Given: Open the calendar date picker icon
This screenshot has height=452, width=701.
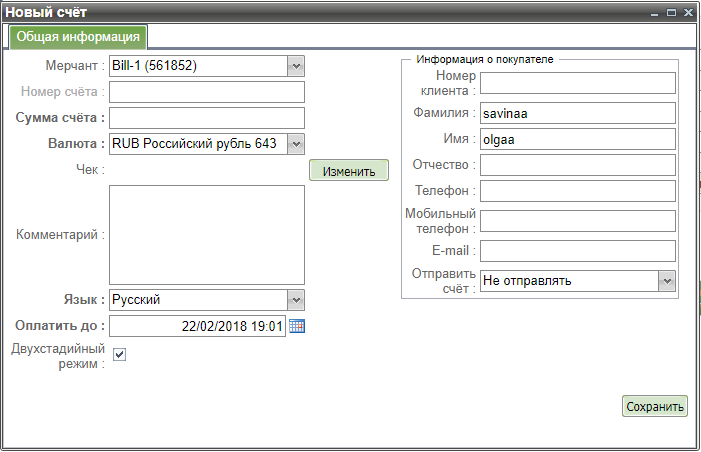Looking at the screenshot, I should tap(296, 326).
